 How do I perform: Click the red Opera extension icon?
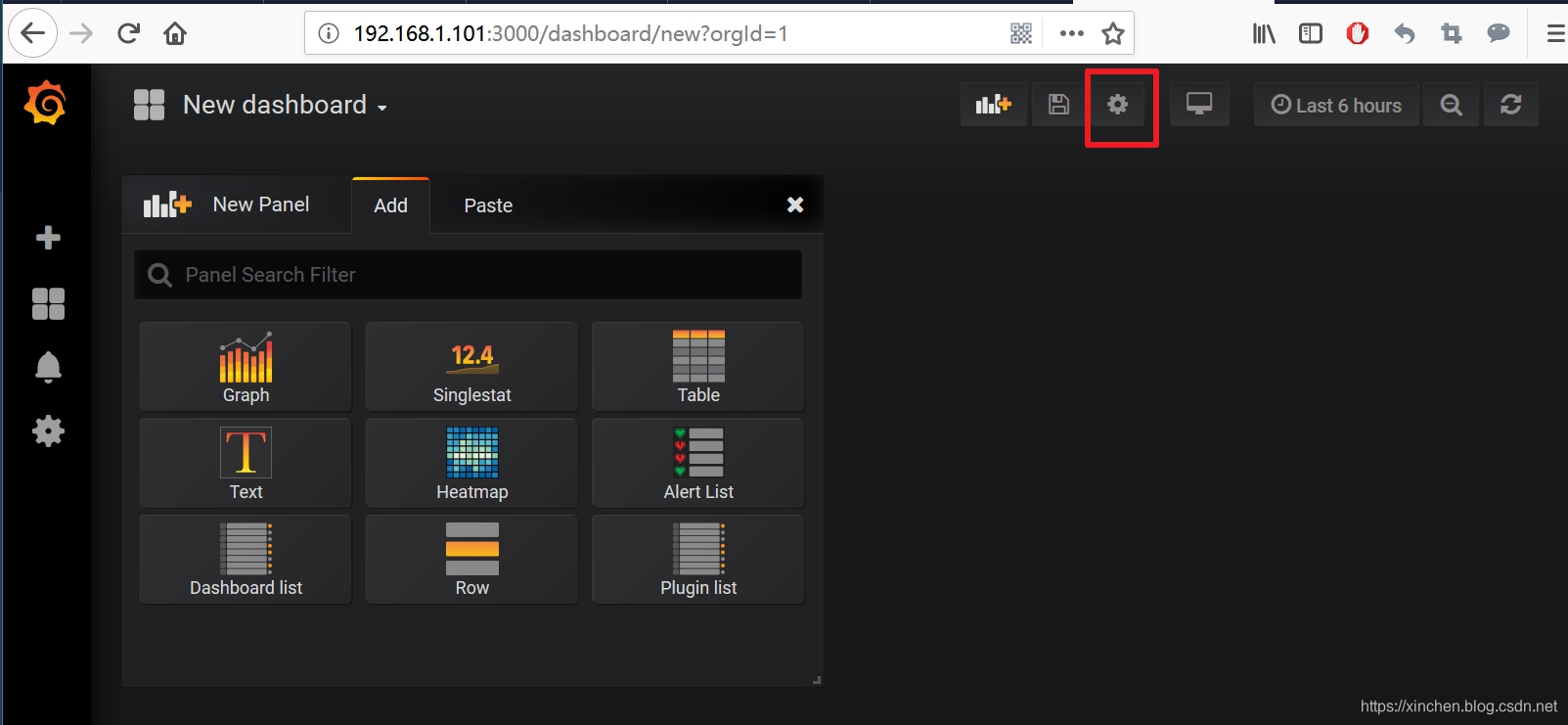coord(1358,34)
